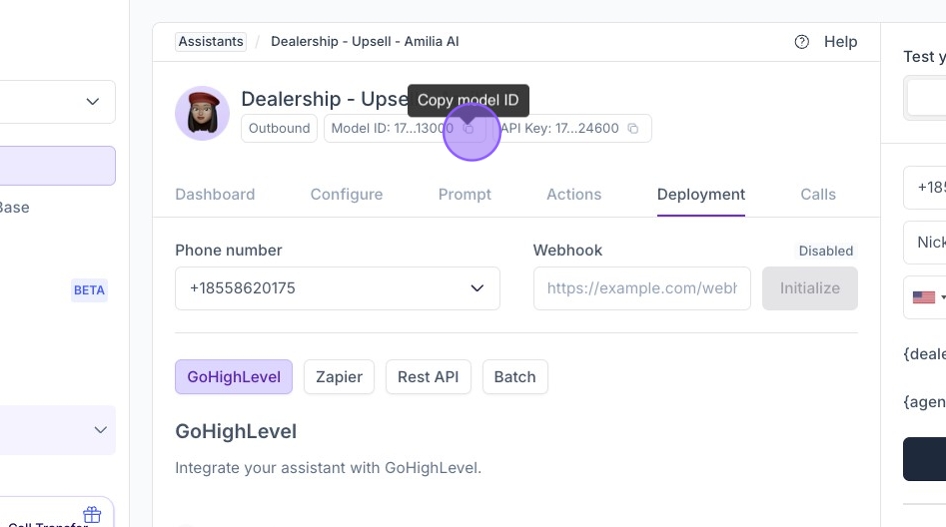
Task: Copy the model ID with the copy icon
Action: (468, 129)
